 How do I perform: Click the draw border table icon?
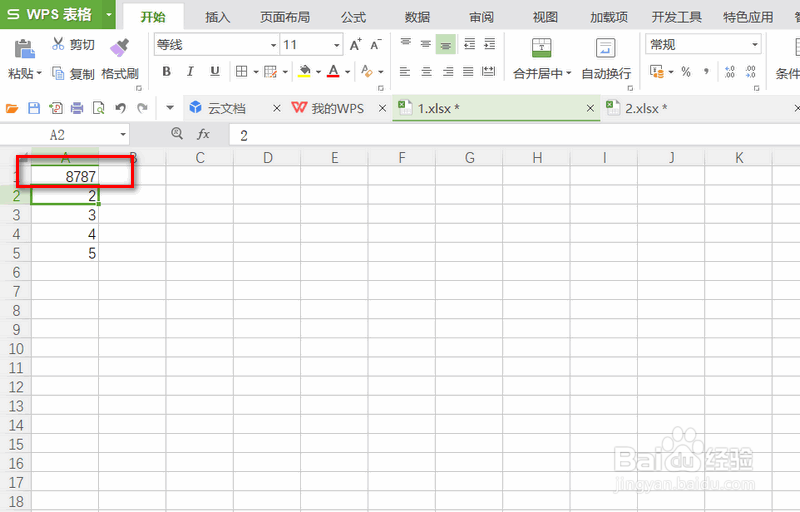tap(270, 72)
